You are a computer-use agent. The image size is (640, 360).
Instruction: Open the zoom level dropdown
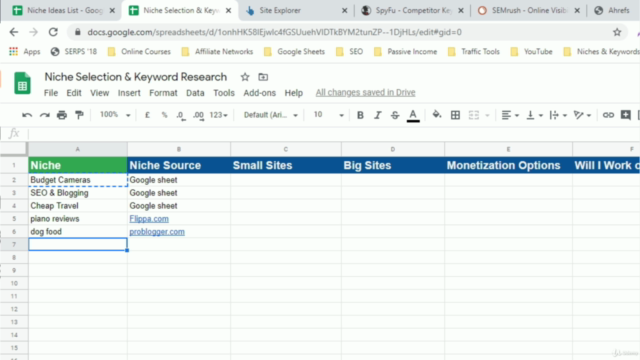point(115,115)
